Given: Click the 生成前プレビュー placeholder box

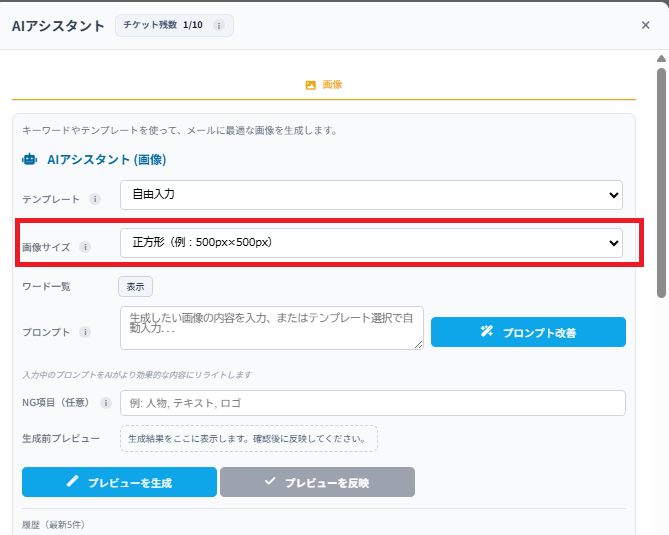Looking at the screenshot, I should (249, 439).
